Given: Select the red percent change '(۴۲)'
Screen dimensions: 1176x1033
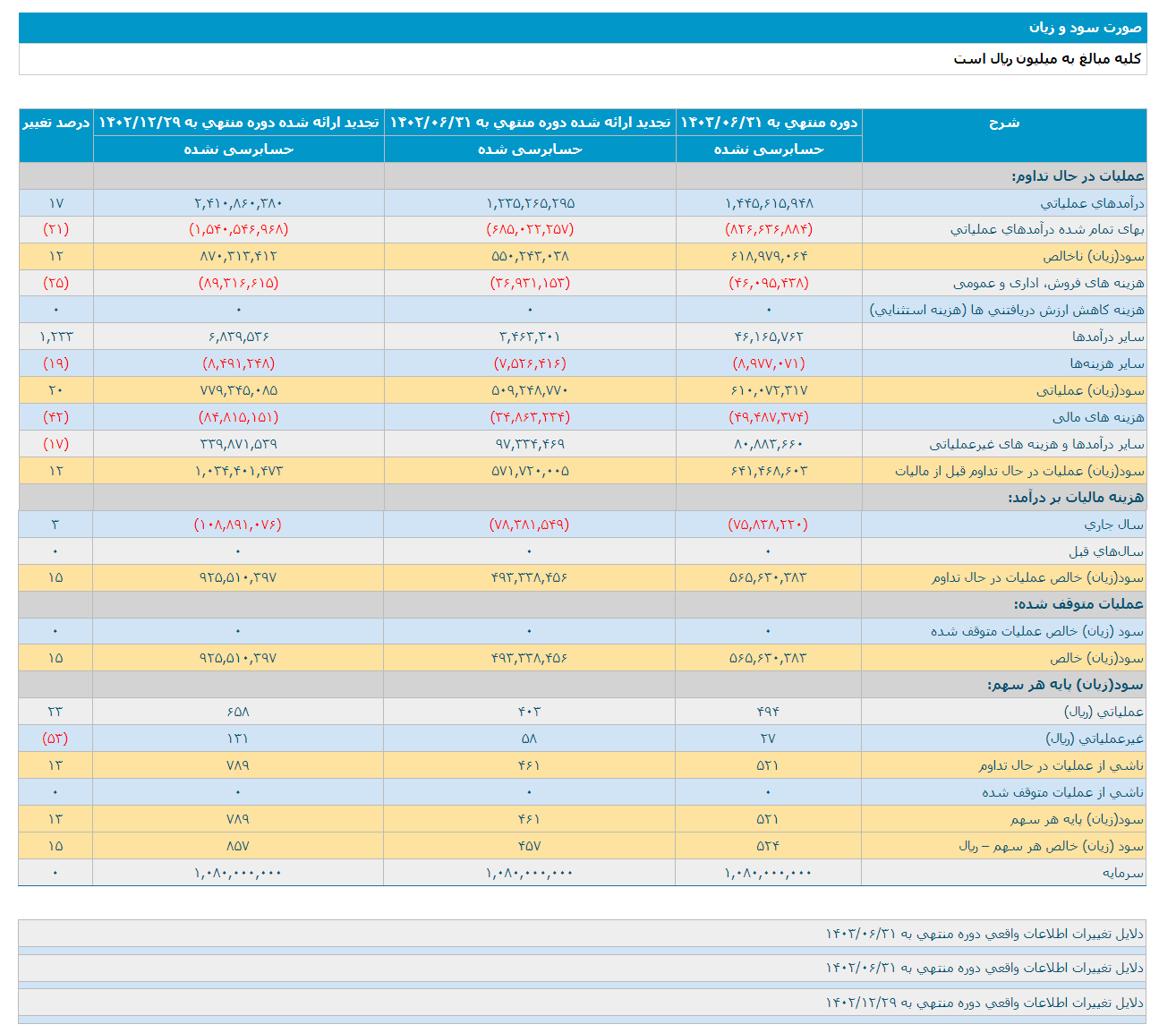Looking at the screenshot, I should [55, 418].
